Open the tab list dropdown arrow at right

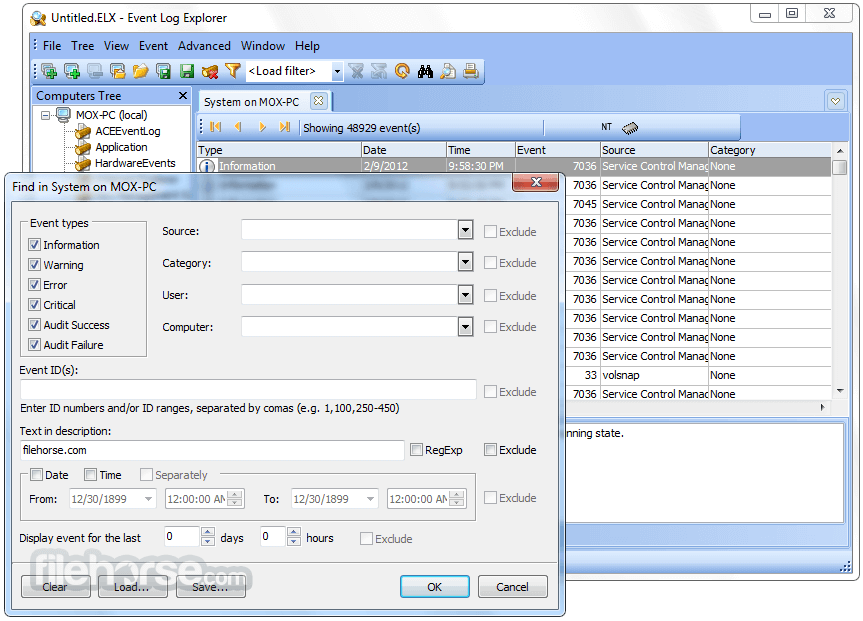835,101
